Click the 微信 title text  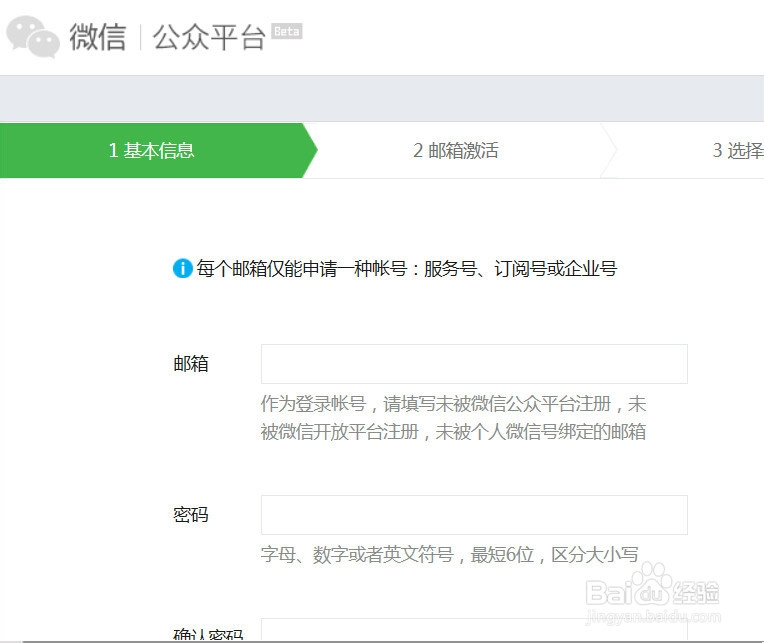pyautogui.click(x=97, y=37)
